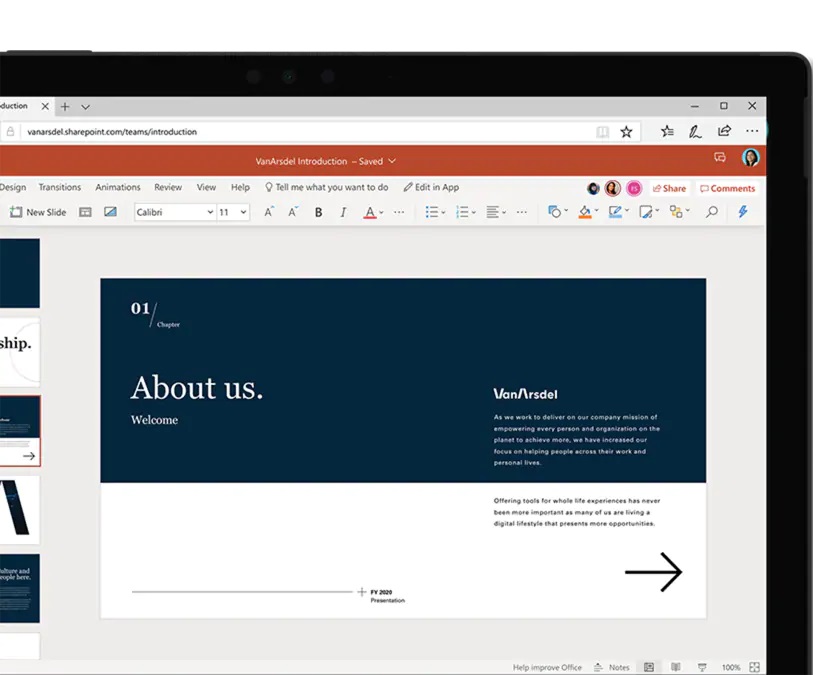This screenshot has width=830, height=675.
Task: Open the Find magnifier icon in toolbar
Action: click(712, 212)
